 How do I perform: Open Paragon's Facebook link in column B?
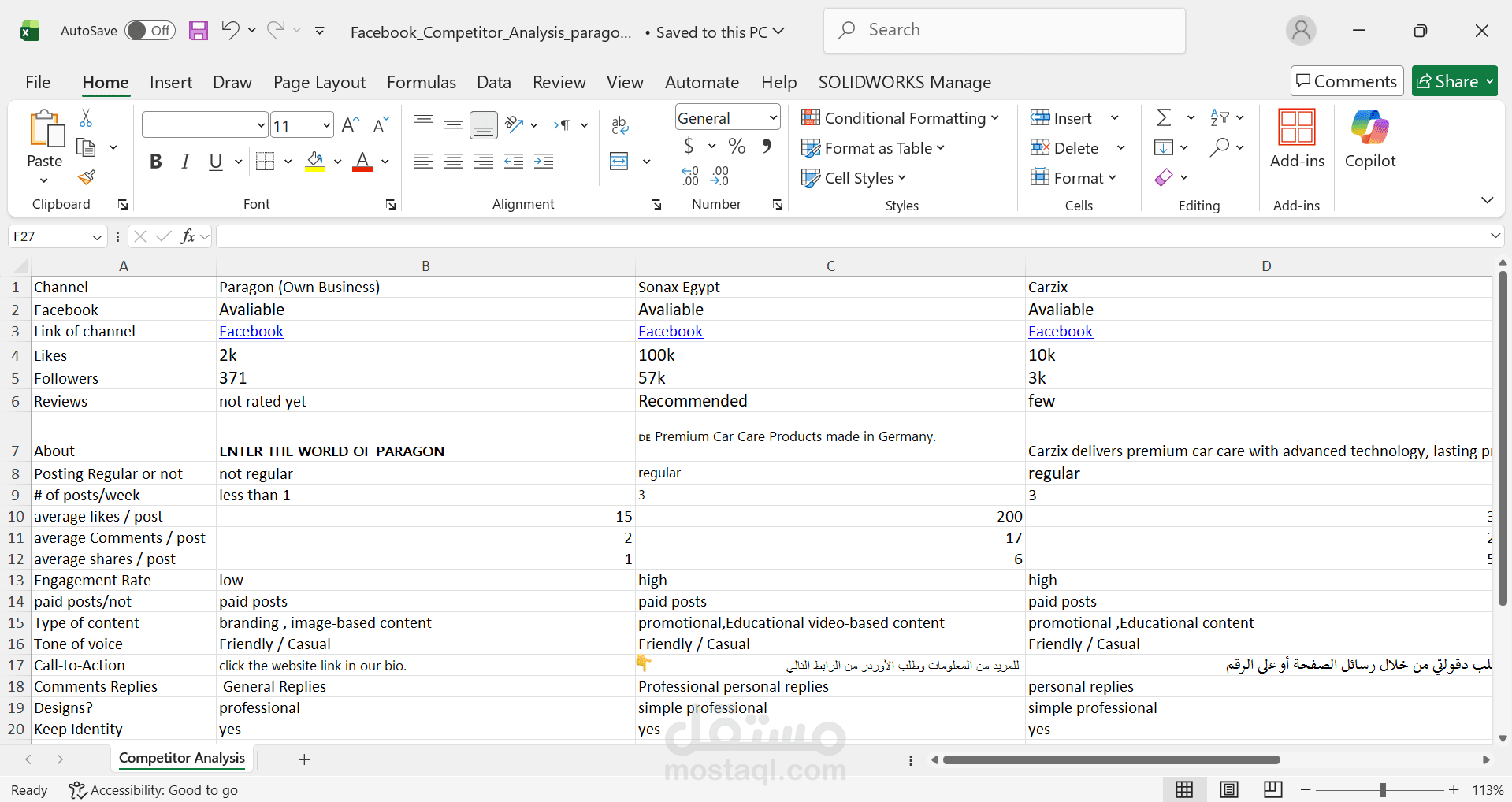[x=251, y=332]
